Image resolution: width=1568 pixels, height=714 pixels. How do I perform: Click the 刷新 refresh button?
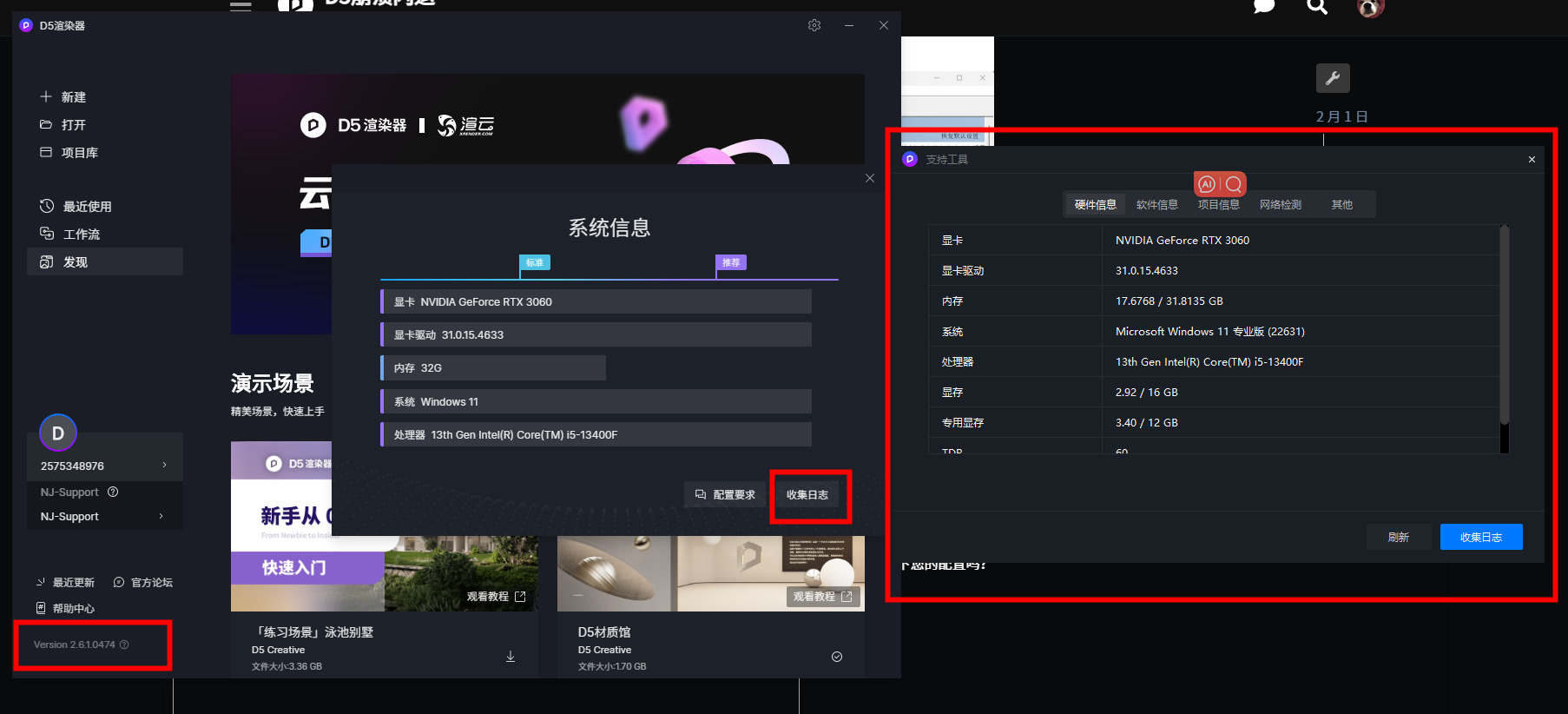(1398, 537)
